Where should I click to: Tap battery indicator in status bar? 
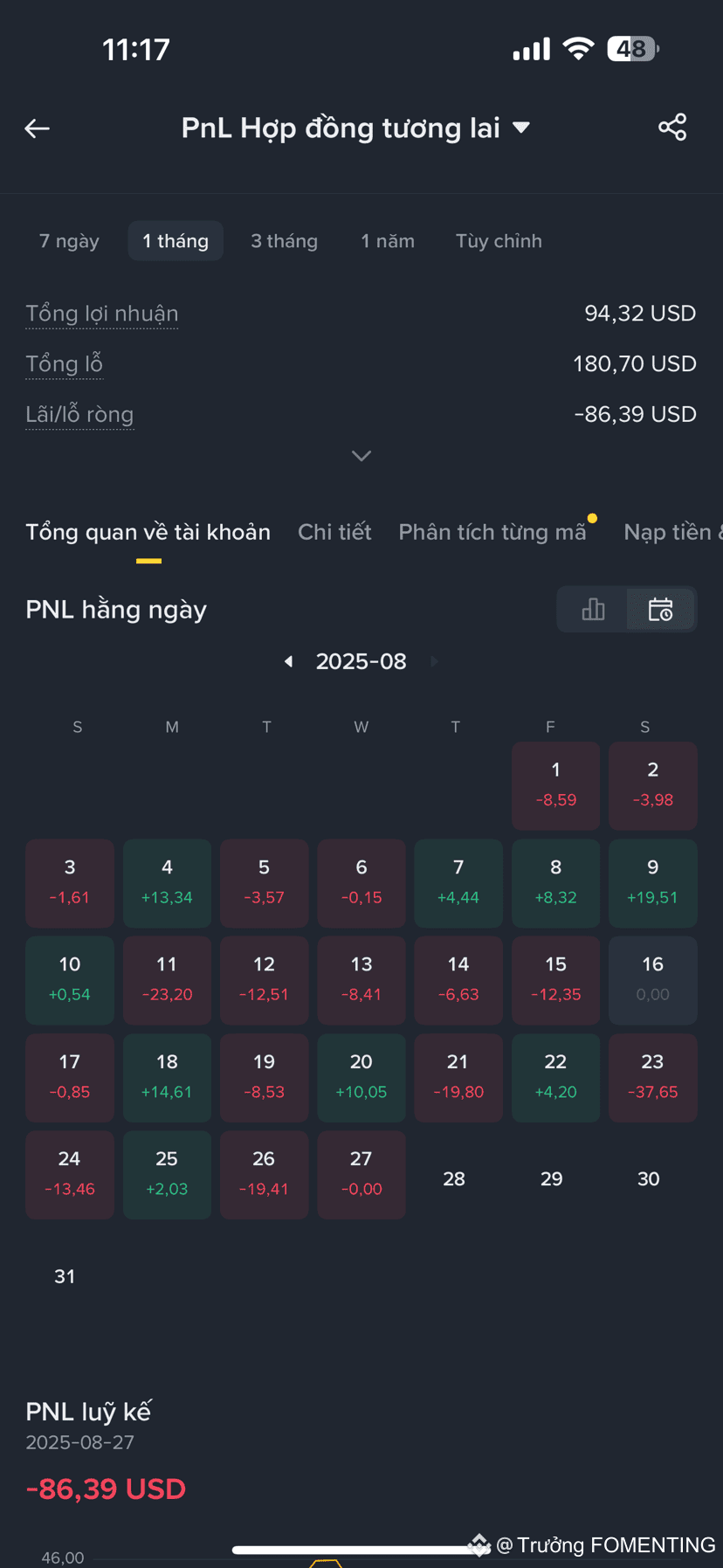coord(633,49)
